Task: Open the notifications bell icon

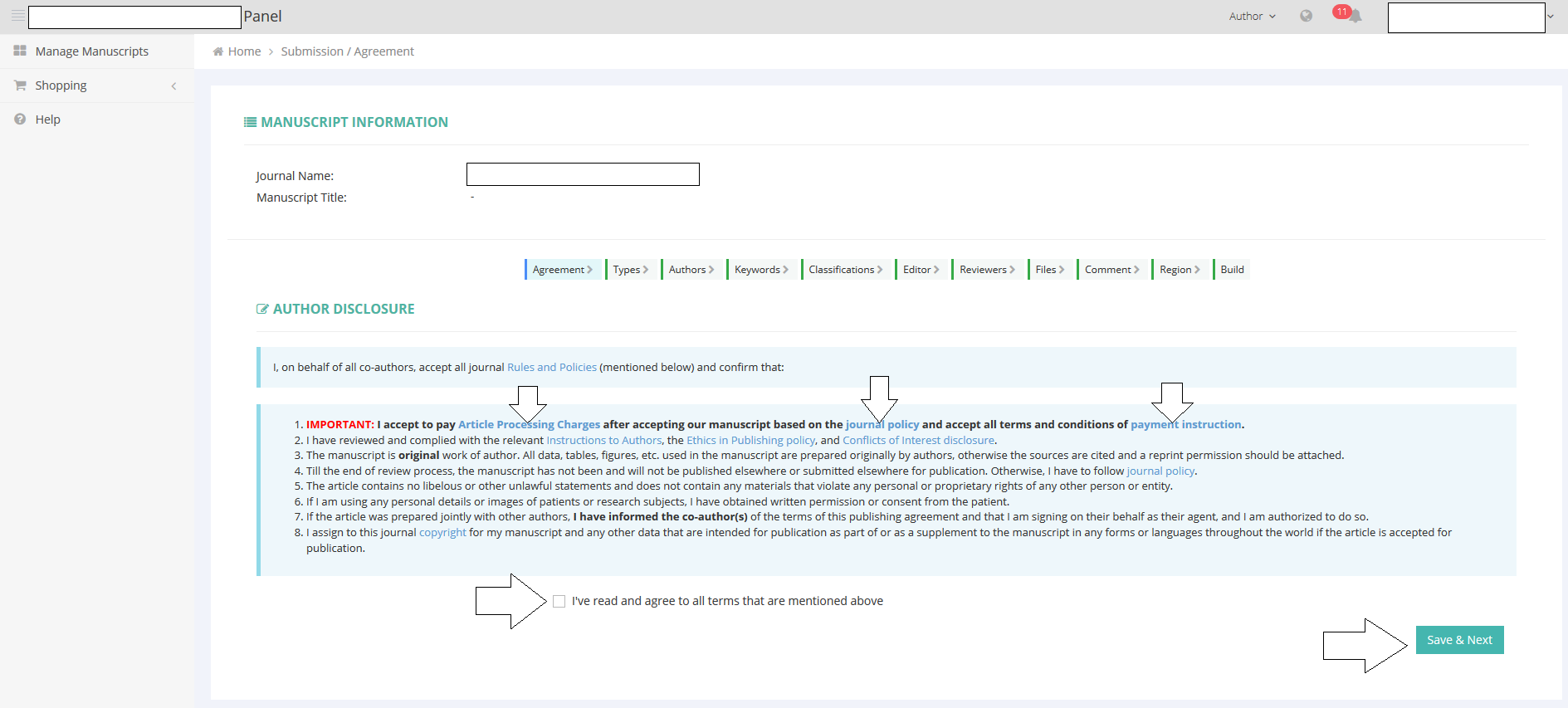Action: [1355, 17]
